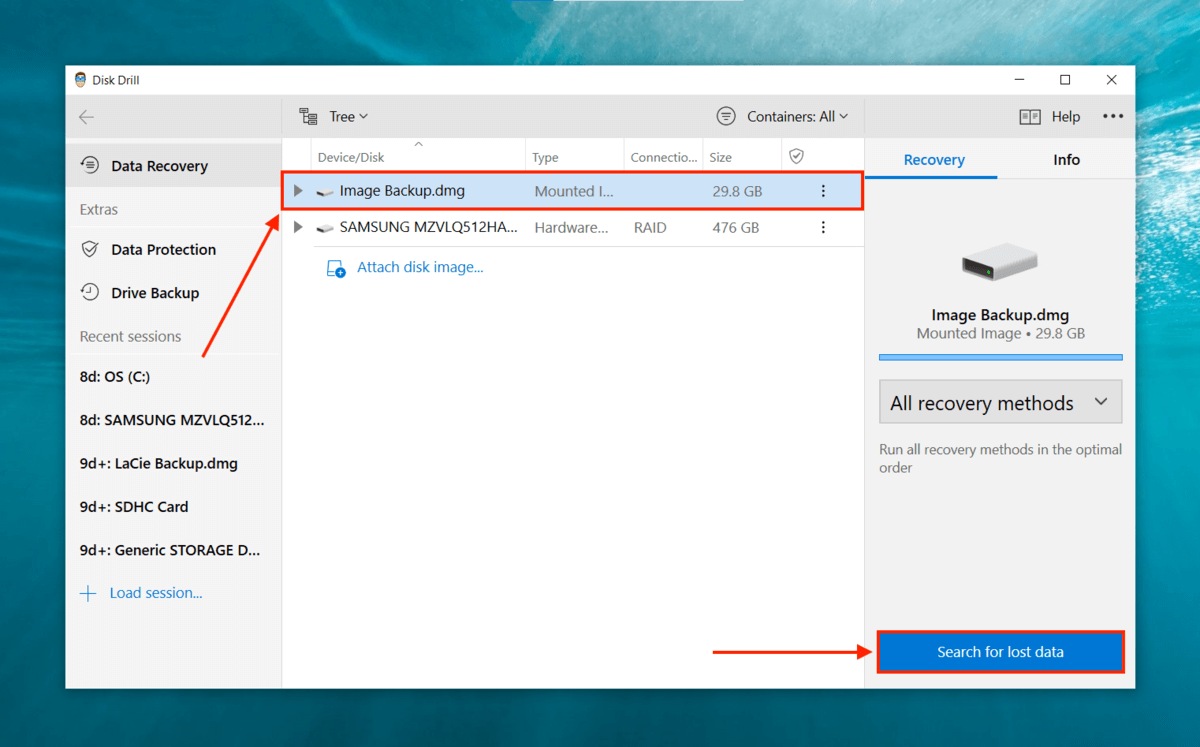Screen dimensions: 1200x747
Task: Click the Mounted I... type cell
Action: (574, 192)
